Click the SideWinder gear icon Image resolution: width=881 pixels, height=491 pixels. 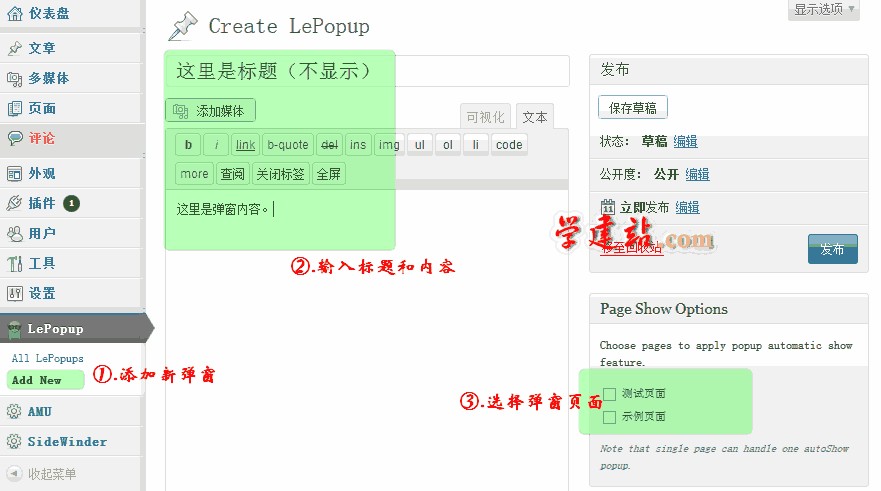pyautogui.click(x=14, y=442)
